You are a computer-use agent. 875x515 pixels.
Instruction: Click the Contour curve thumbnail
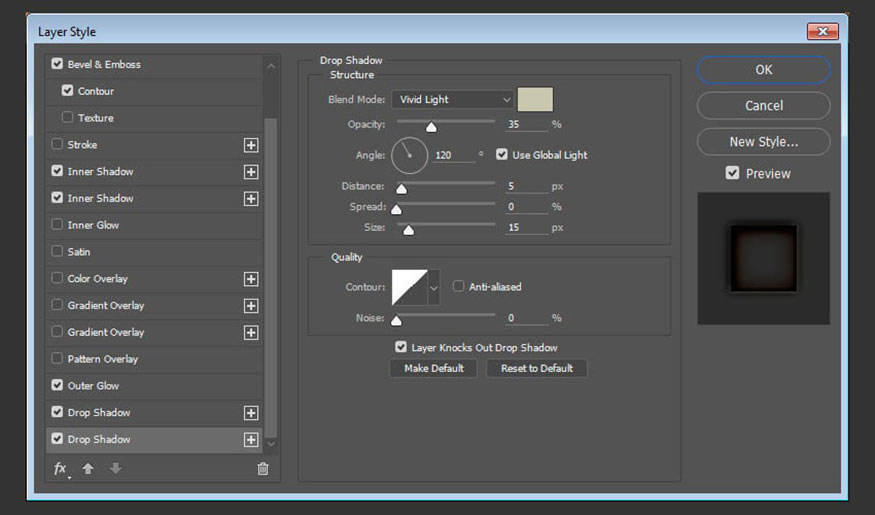pyautogui.click(x=410, y=287)
